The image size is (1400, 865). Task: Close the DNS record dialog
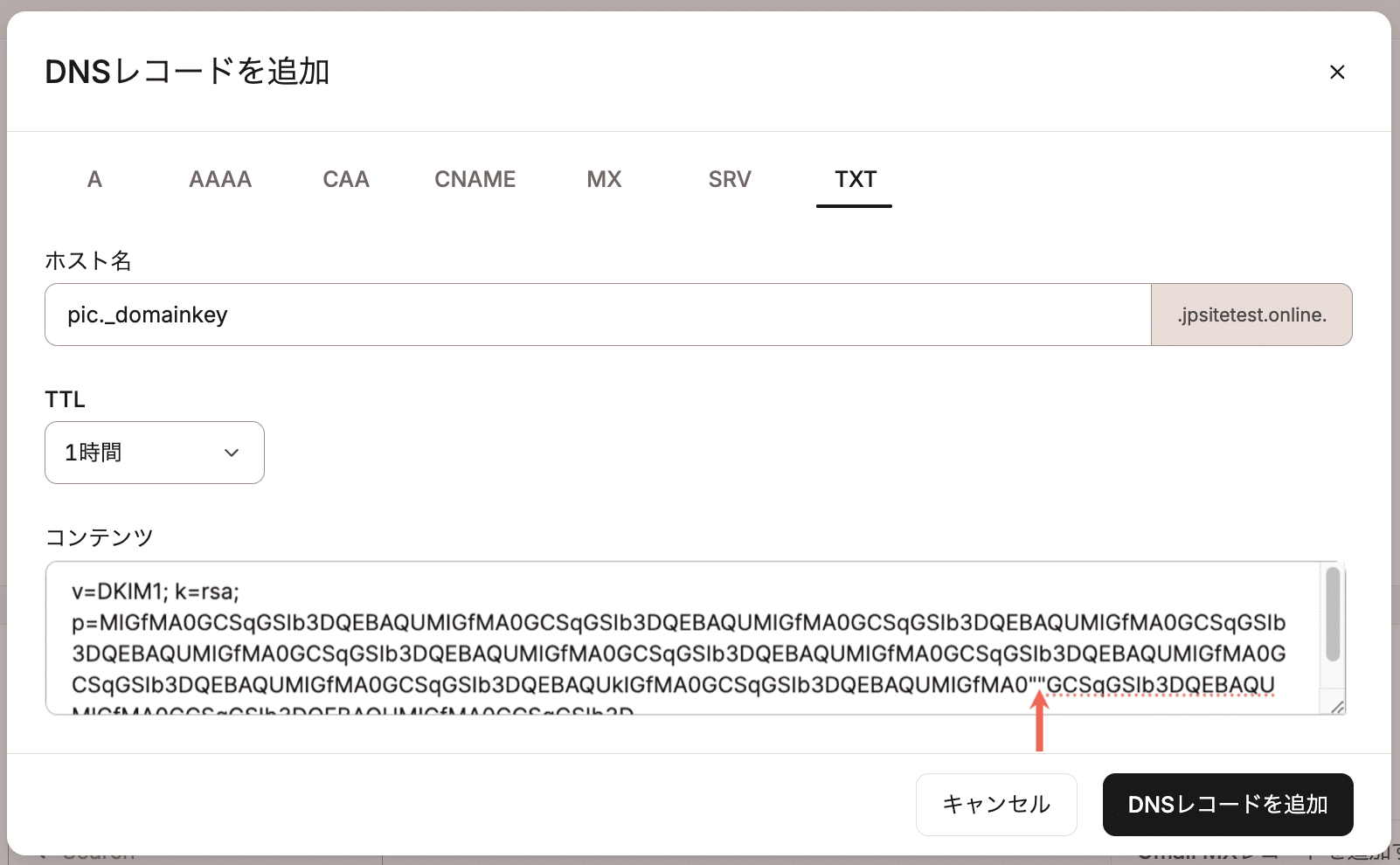(1337, 72)
